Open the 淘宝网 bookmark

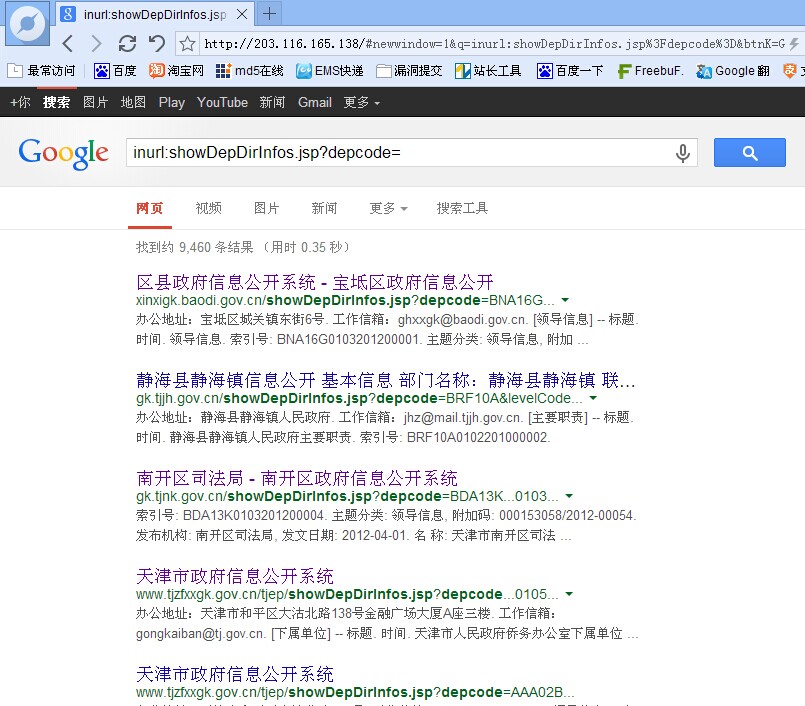click(176, 71)
